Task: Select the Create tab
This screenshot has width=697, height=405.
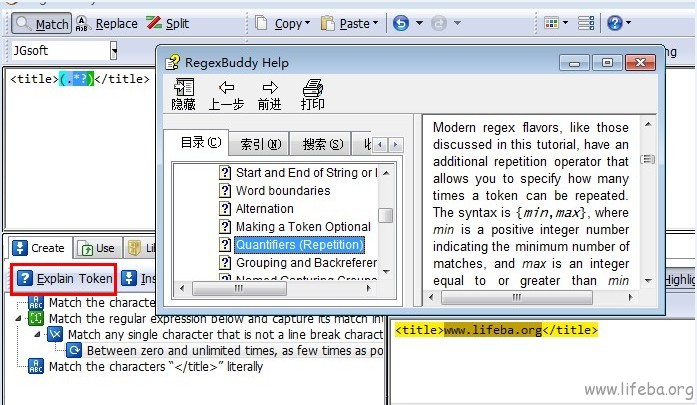Action: (x=39, y=248)
